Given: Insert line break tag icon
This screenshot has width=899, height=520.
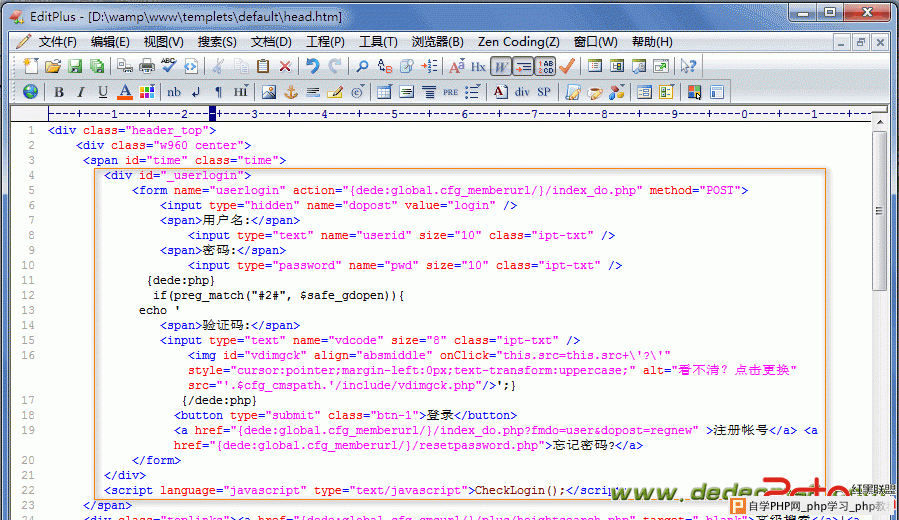Looking at the screenshot, I should (x=196, y=92).
